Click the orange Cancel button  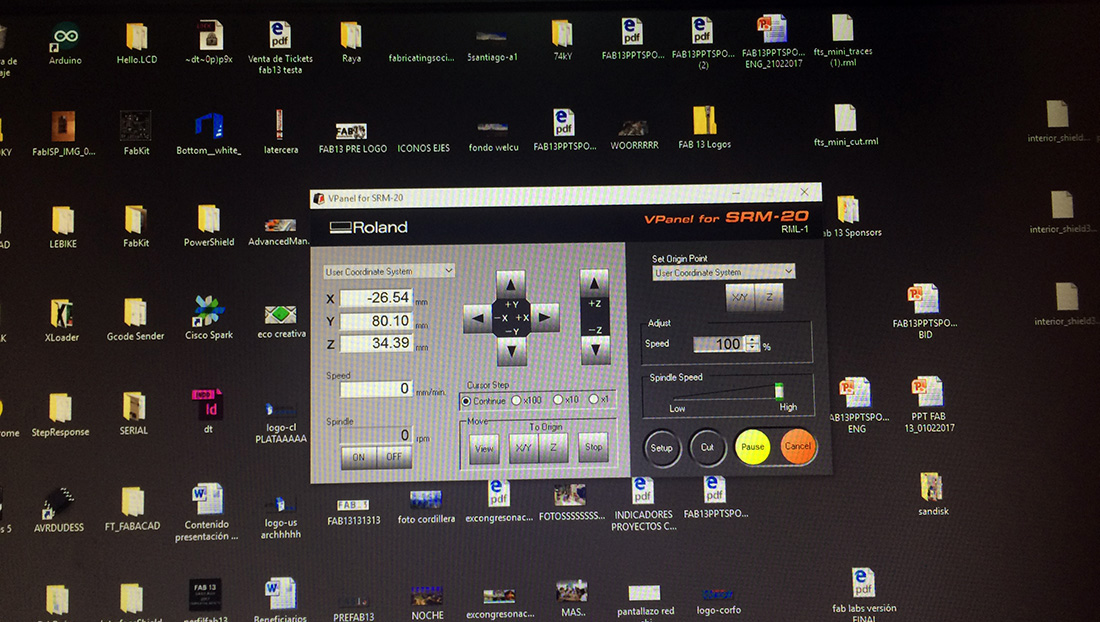pyautogui.click(x=798, y=446)
